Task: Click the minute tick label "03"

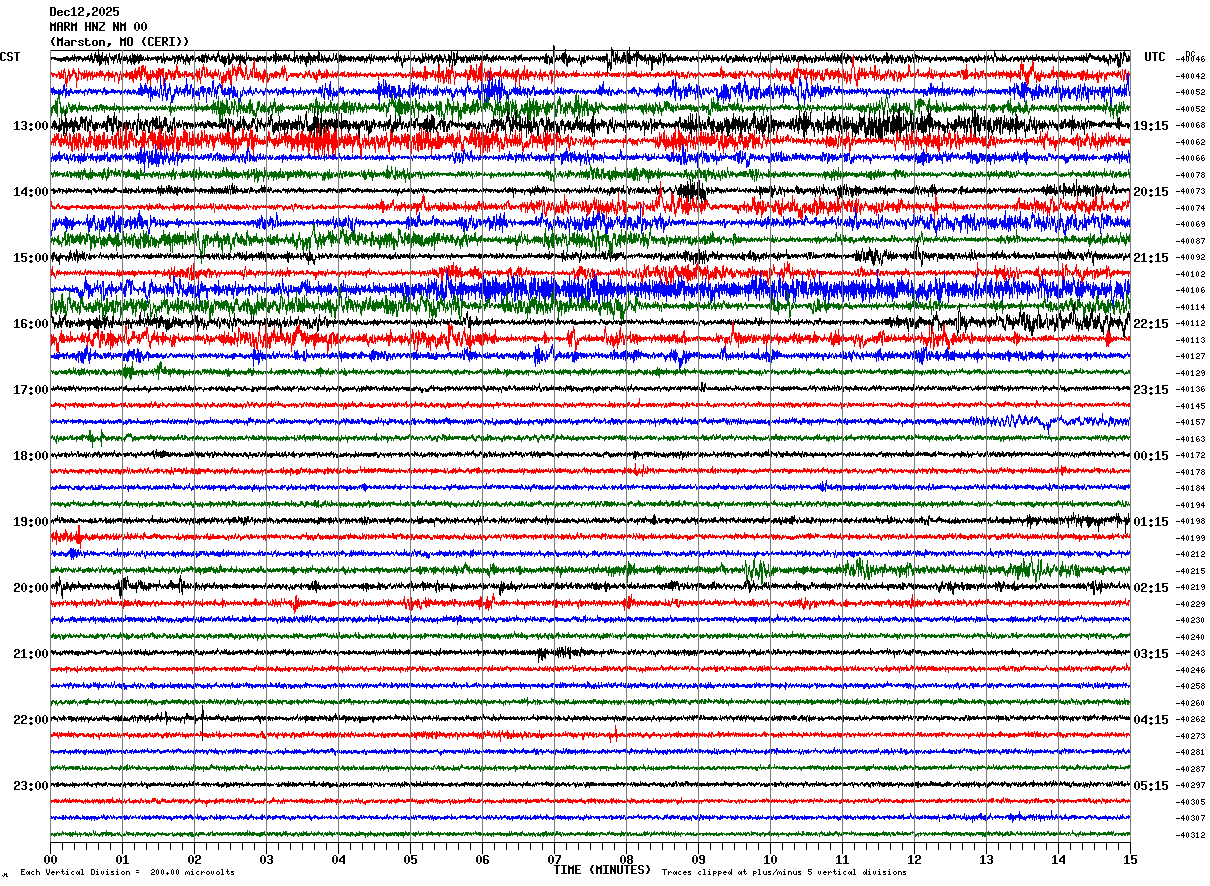Action: 266,859
